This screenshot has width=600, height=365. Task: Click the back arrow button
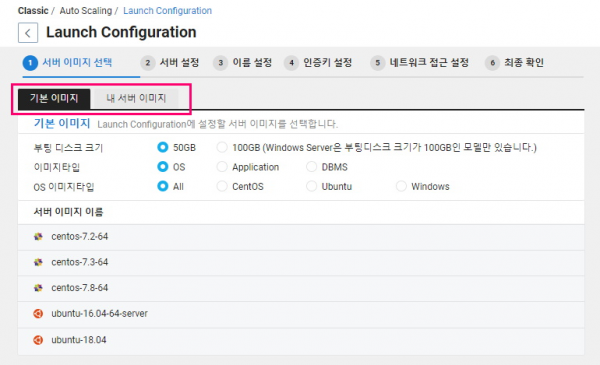[x=28, y=33]
